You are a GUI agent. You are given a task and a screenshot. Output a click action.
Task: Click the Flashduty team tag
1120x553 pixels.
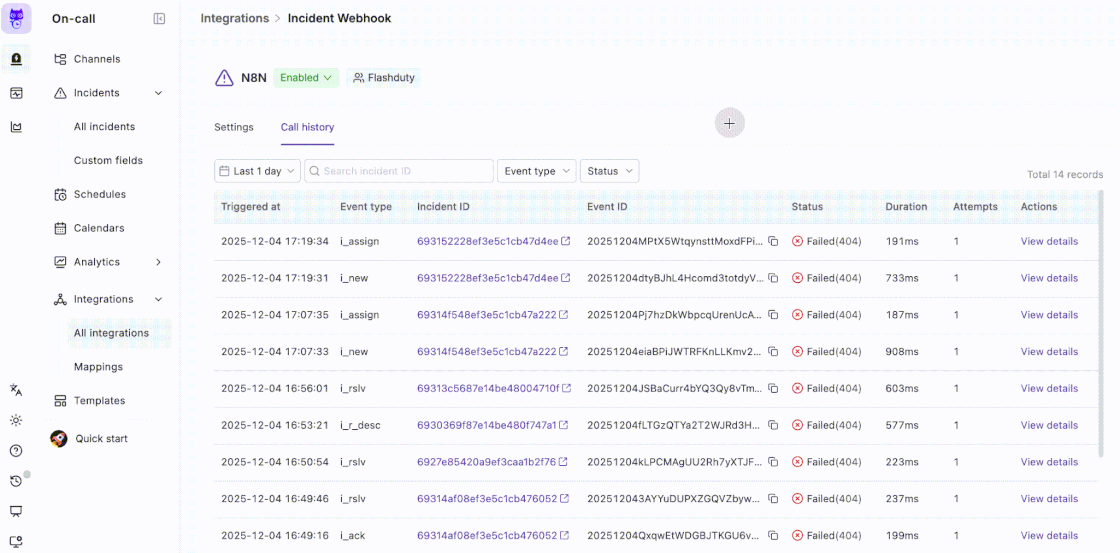(384, 78)
